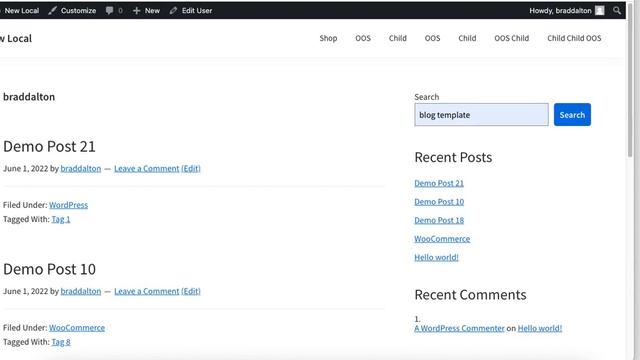Open Hello world! in Recent Comments

[540, 328]
